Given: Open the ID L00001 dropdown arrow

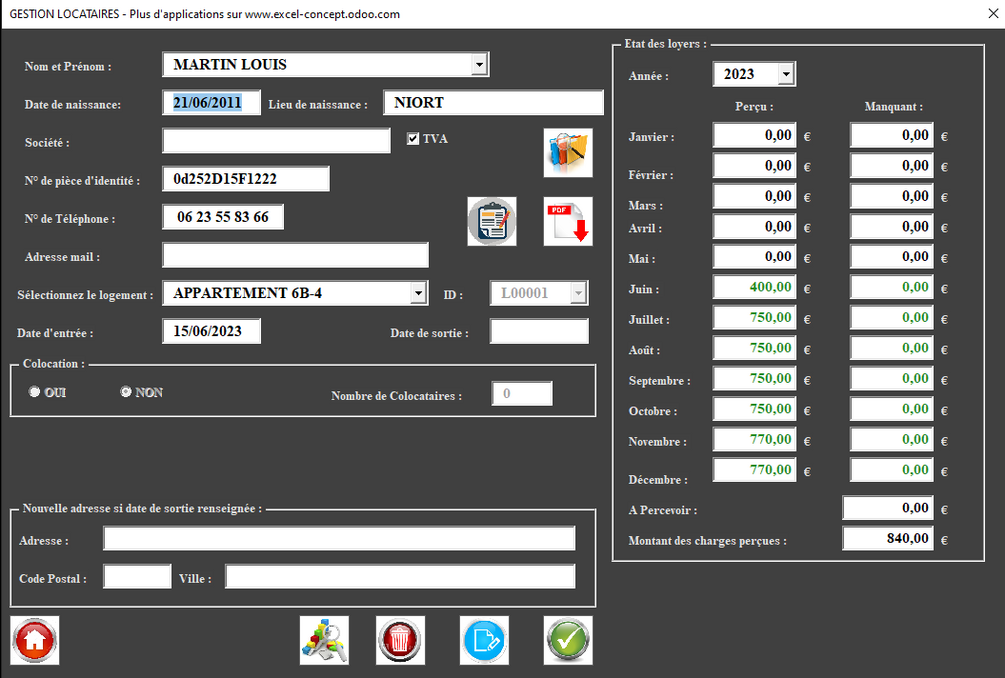Looking at the screenshot, I should [x=578, y=294].
